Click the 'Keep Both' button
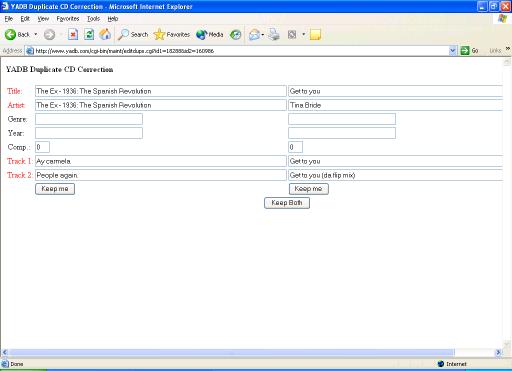The width and height of the screenshot is (512, 371). tap(287, 203)
